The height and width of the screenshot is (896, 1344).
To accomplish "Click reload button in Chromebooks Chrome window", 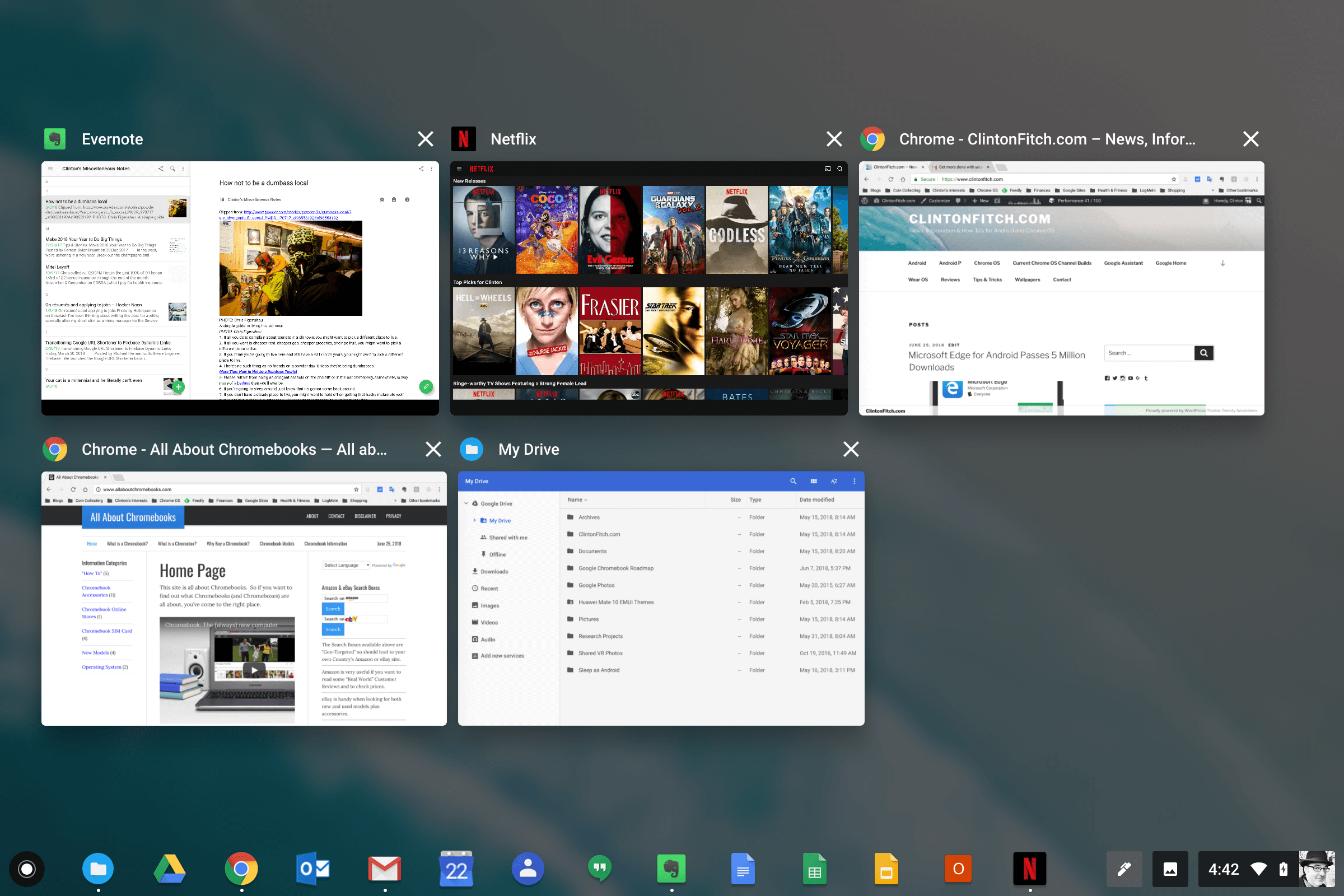I will click(x=73, y=489).
